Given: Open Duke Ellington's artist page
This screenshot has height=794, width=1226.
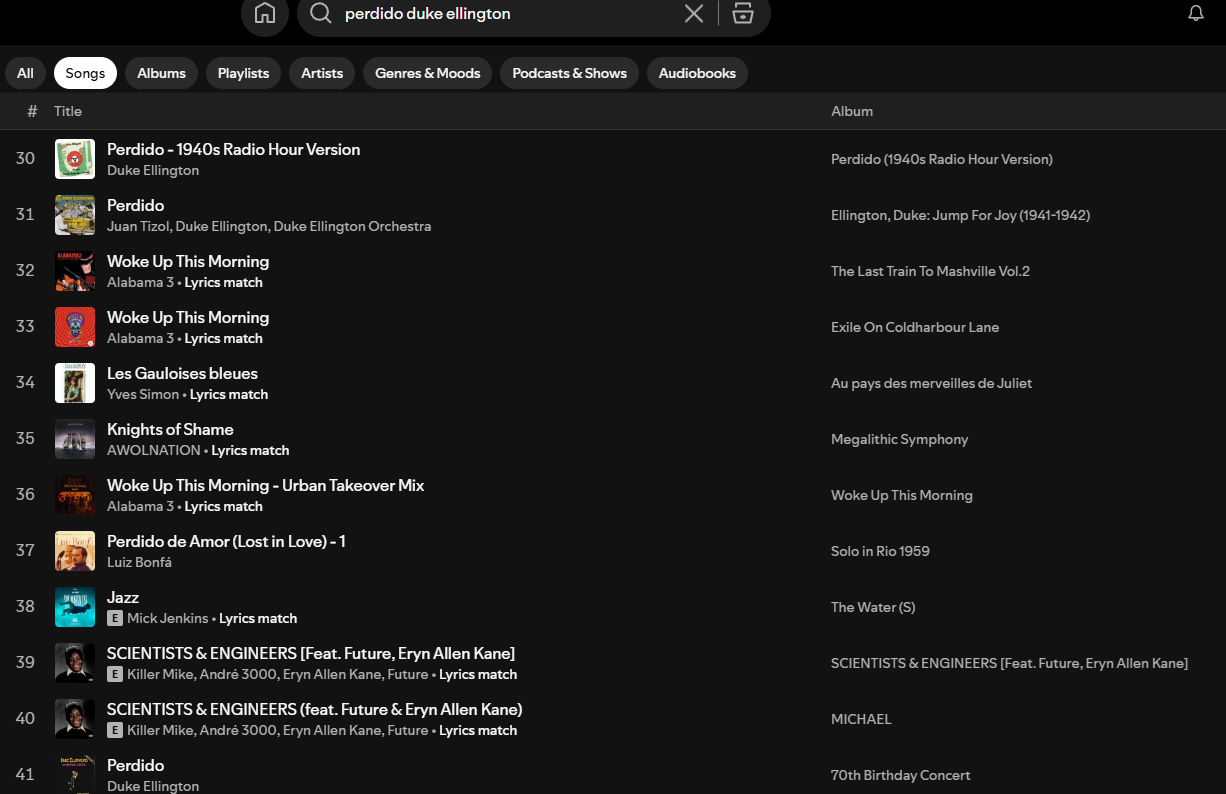Looking at the screenshot, I should pyautogui.click(x=152, y=170).
